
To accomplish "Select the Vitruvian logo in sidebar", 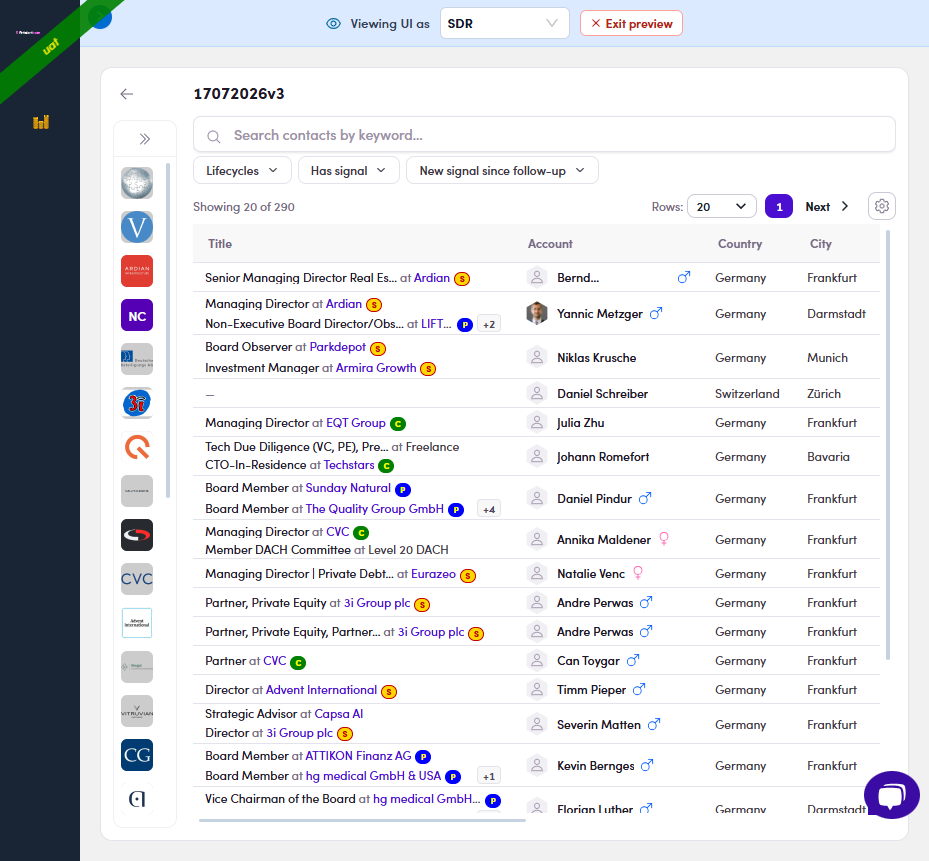I will pyautogui.click(x=137, y=711).
